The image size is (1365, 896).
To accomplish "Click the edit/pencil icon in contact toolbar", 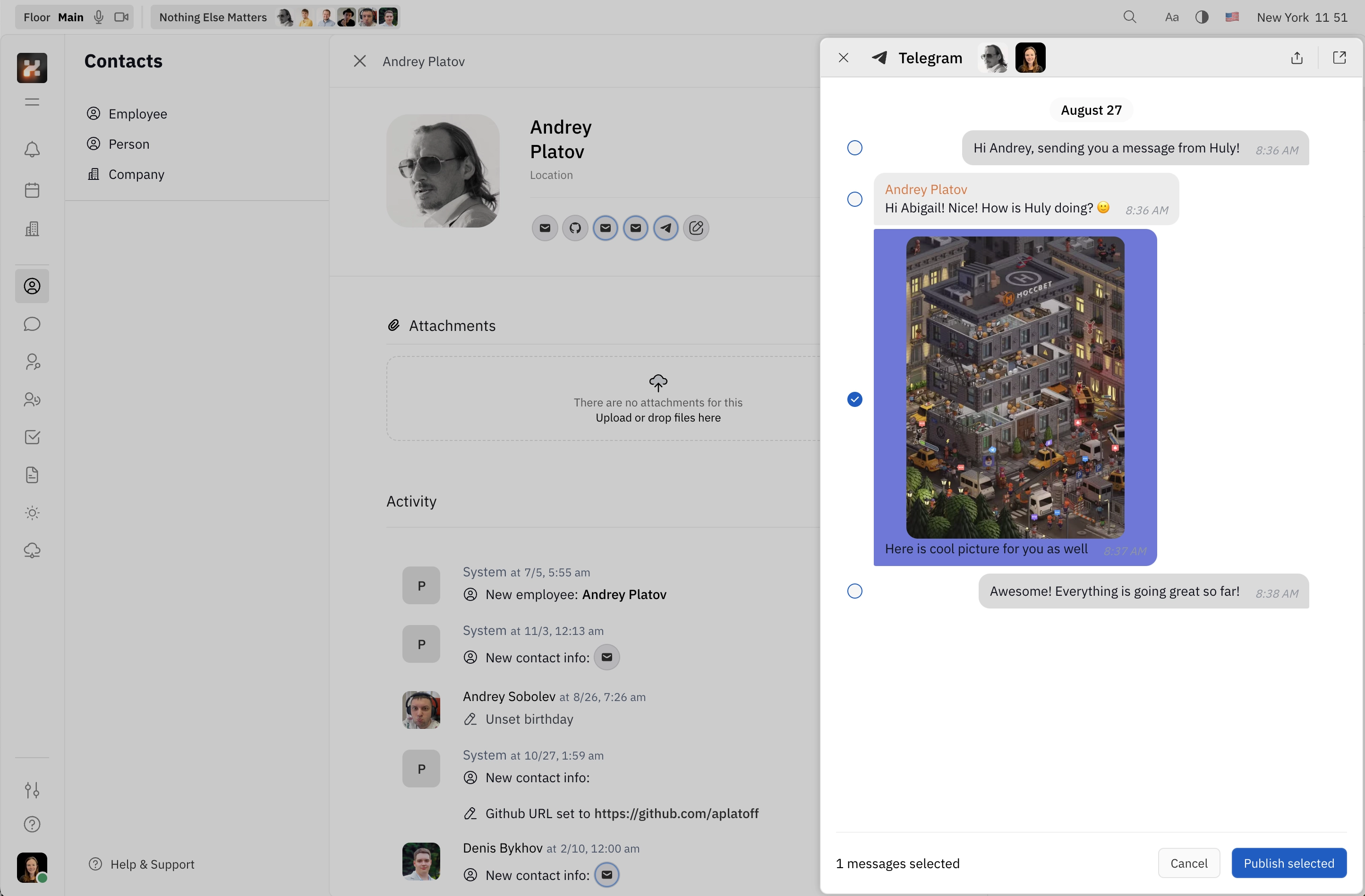I will pyautogui.click(x=697, y=227).
